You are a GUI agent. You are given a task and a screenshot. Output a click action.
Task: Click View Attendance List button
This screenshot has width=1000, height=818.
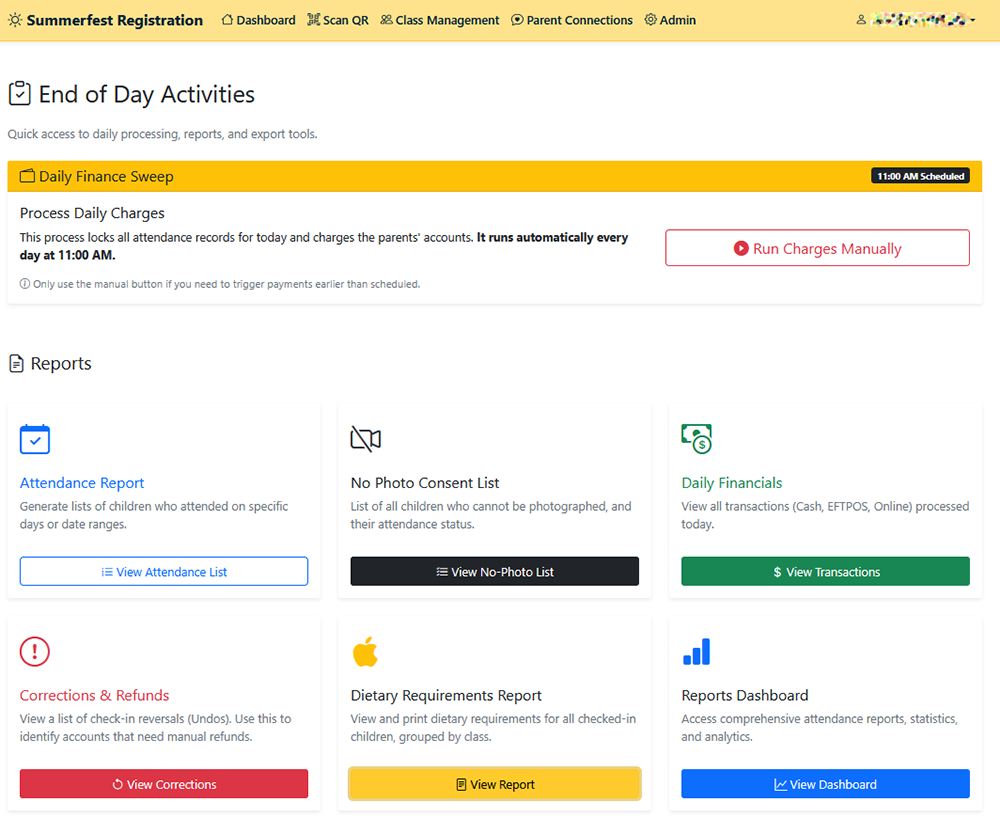point(164,571)
